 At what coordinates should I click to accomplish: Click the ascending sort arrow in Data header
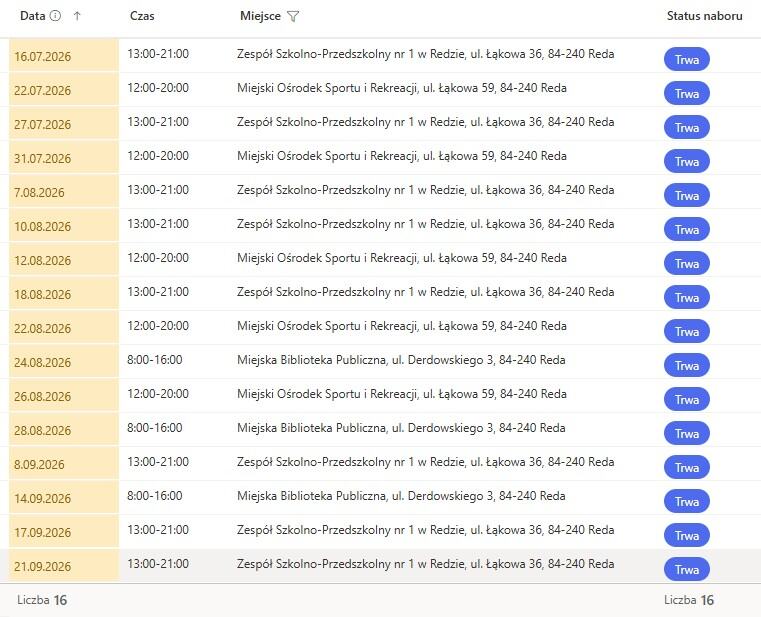(77, 16)
